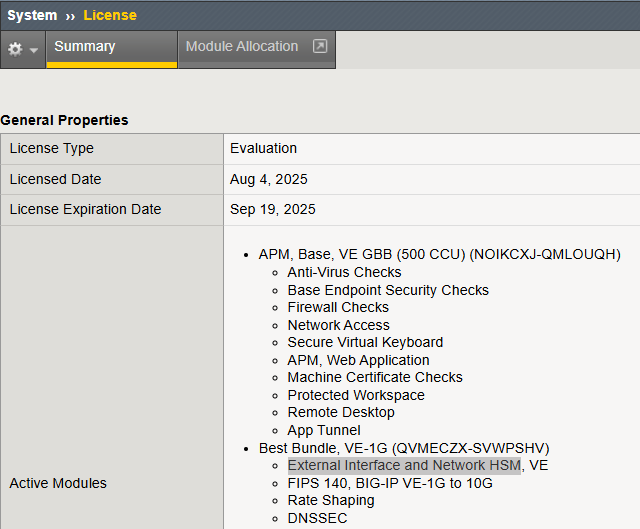This screenshot has height=529, width=640.
Task: Click the Licensed Date label
Action: (x=56, y=179)
